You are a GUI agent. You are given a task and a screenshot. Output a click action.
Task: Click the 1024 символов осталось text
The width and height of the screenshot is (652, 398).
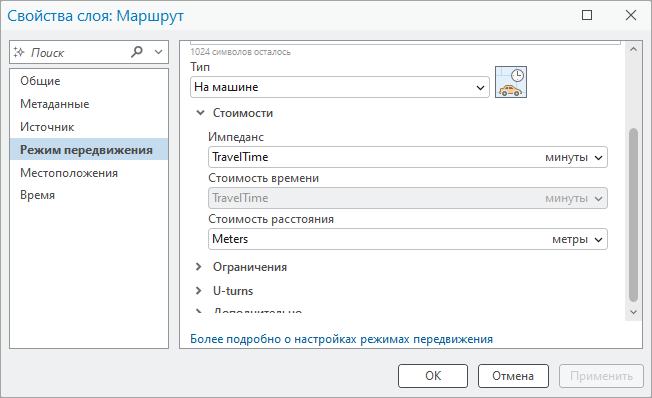pyautogui.click(x=240, y=52)
